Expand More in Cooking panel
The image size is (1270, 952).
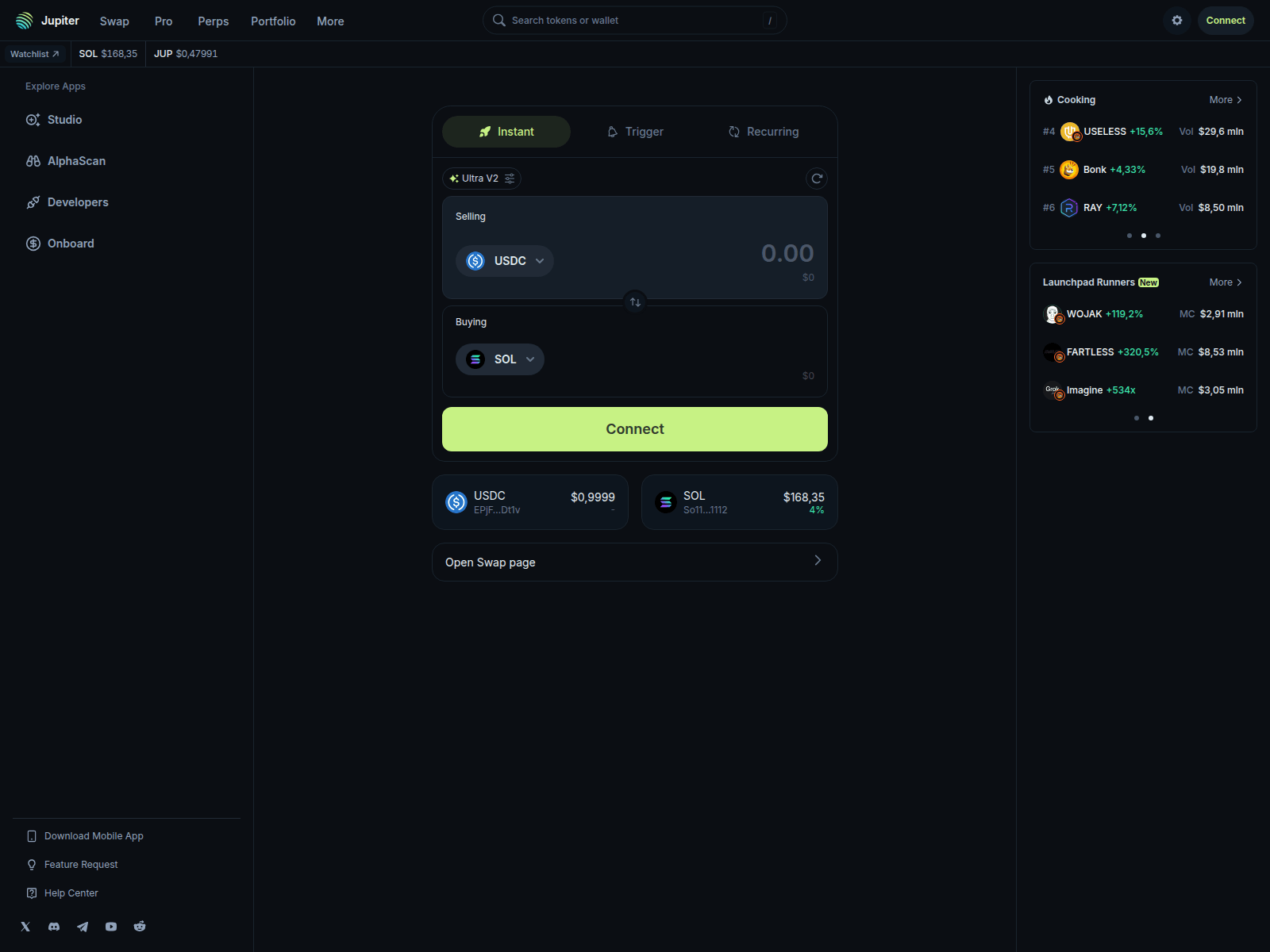pos(1226,100)
